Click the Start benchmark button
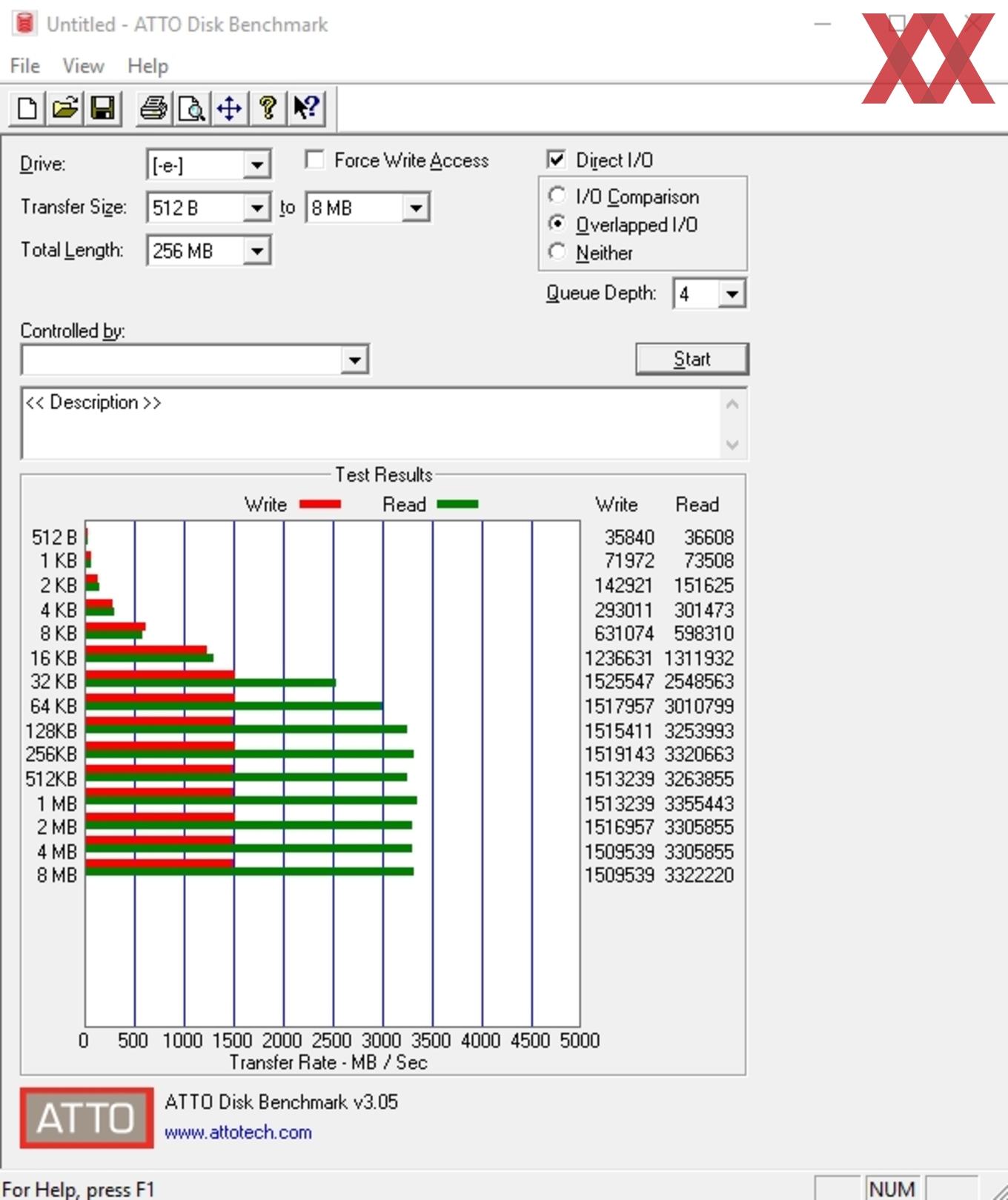Screen dimensions: 1008x1200 (x=692, y=359)
